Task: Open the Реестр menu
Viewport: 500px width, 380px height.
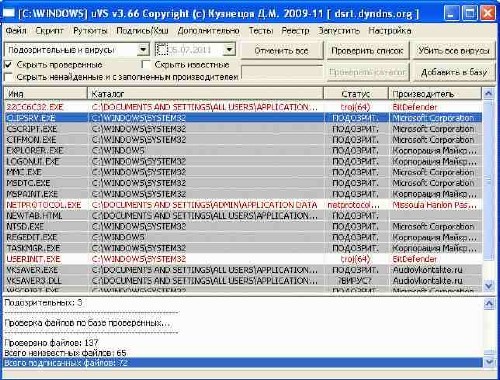Action: (295, 31)
